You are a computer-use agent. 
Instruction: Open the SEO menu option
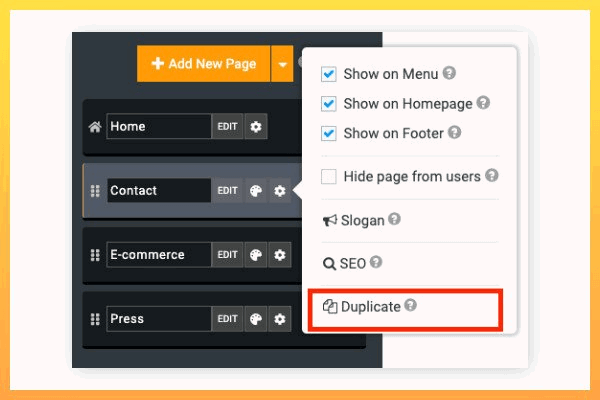[344, 263]
